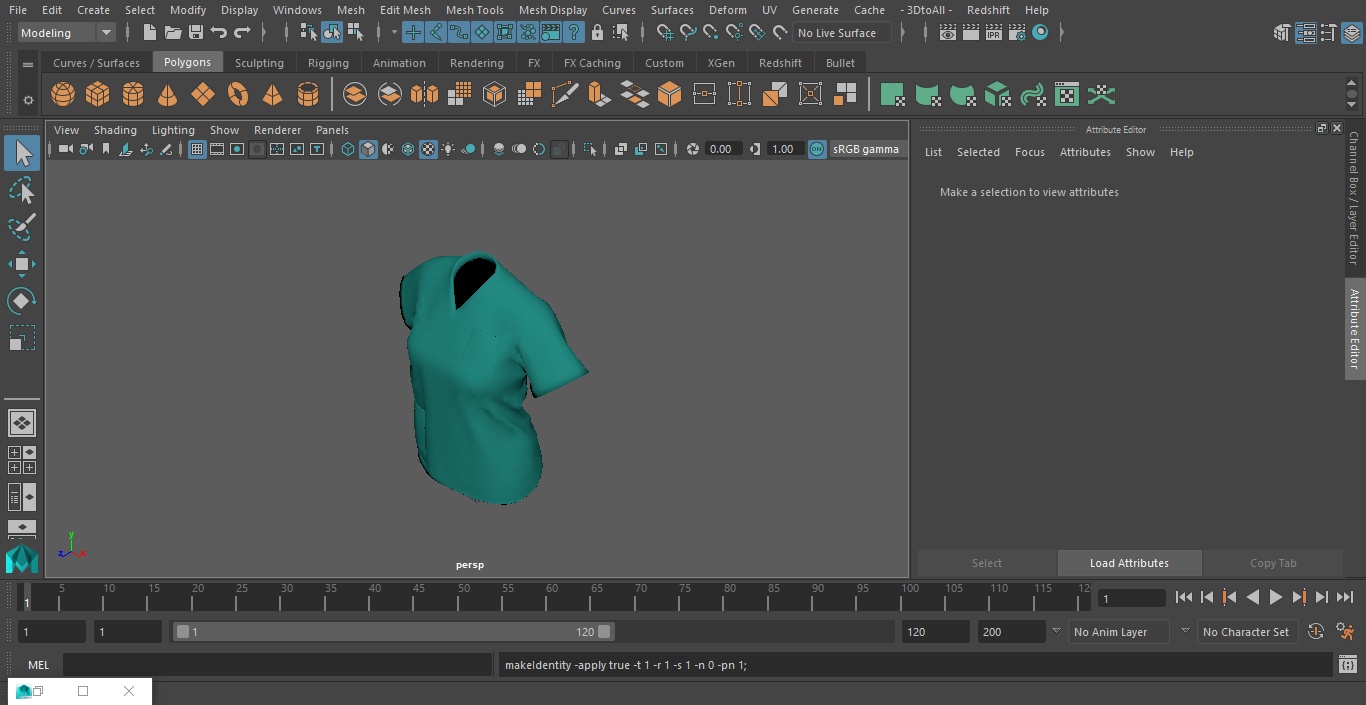Toggle the sRGB gamma view transform
1366x705 pixels.
click(x=817, y=149)
